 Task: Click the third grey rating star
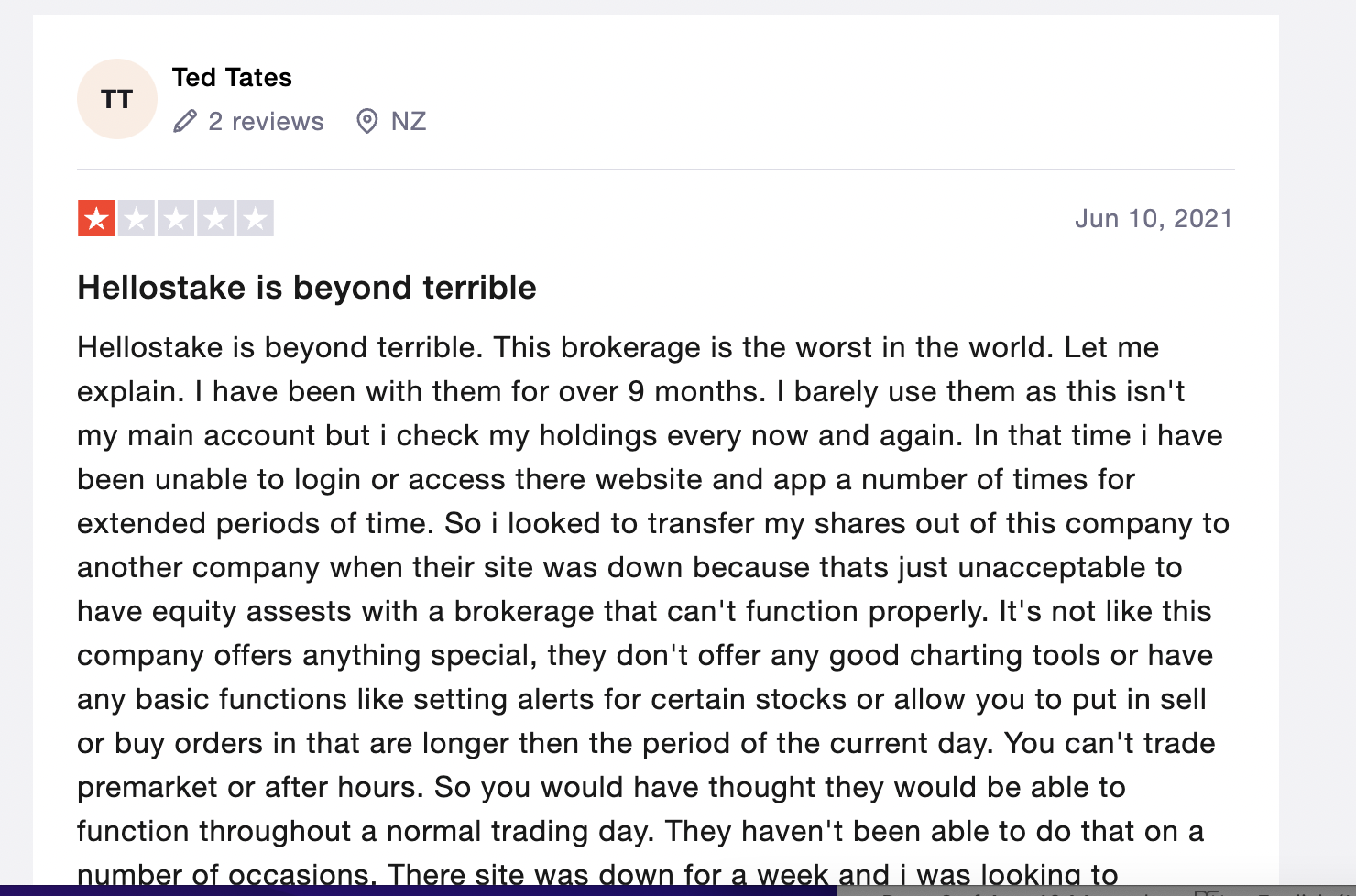(176, 219)
